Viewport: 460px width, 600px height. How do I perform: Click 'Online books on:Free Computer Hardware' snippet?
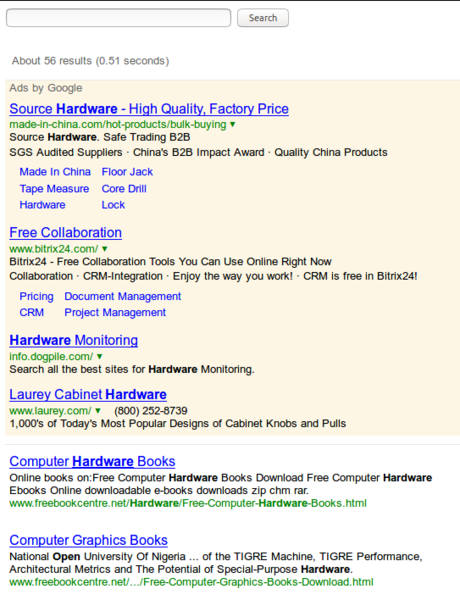[x=220, y=484]
